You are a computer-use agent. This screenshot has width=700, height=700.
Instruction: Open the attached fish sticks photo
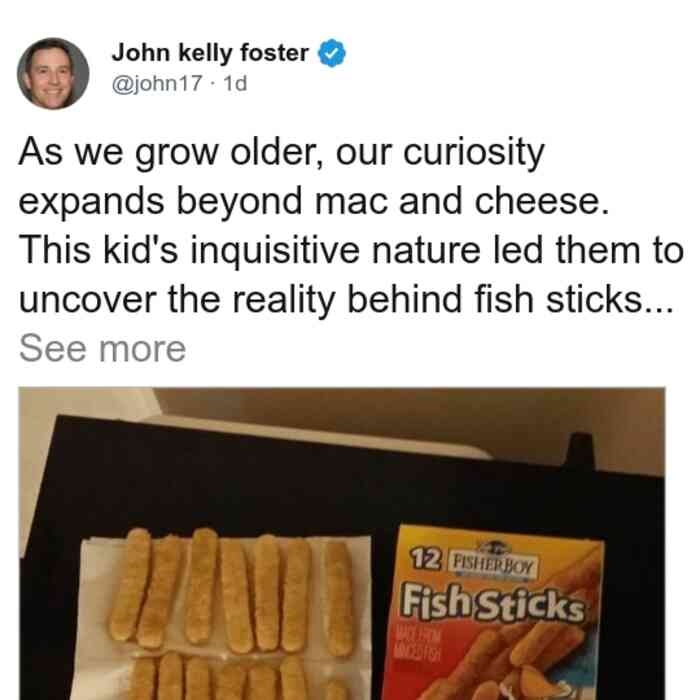(342, 543)
